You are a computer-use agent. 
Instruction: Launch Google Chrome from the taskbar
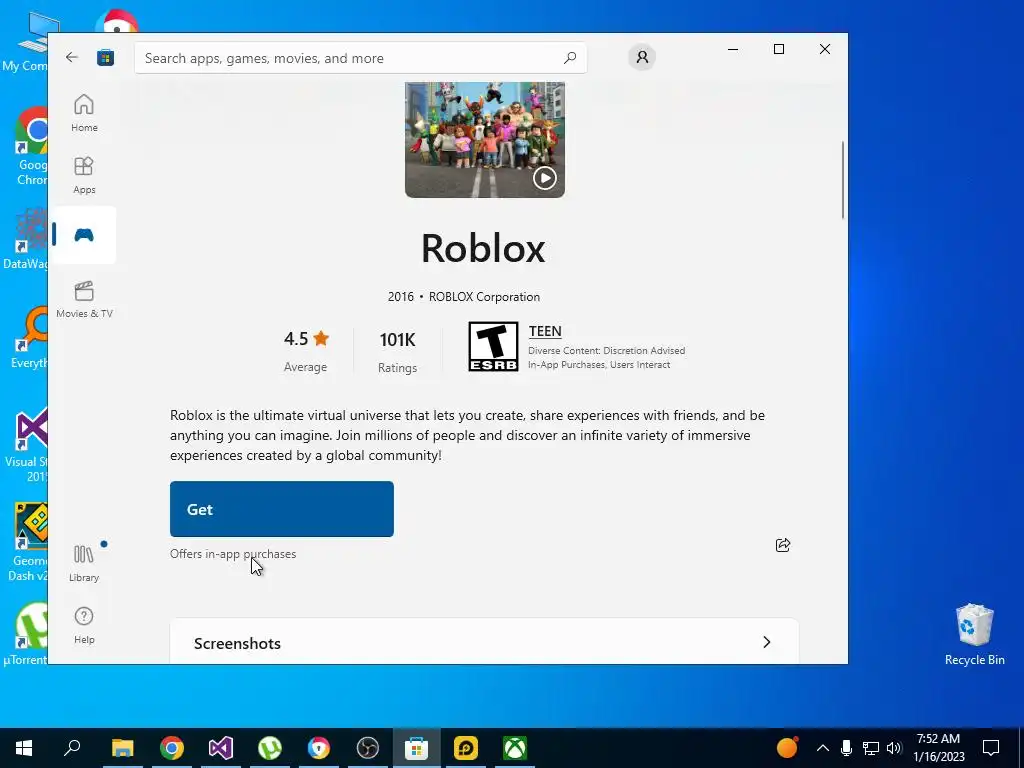(172, 748)
